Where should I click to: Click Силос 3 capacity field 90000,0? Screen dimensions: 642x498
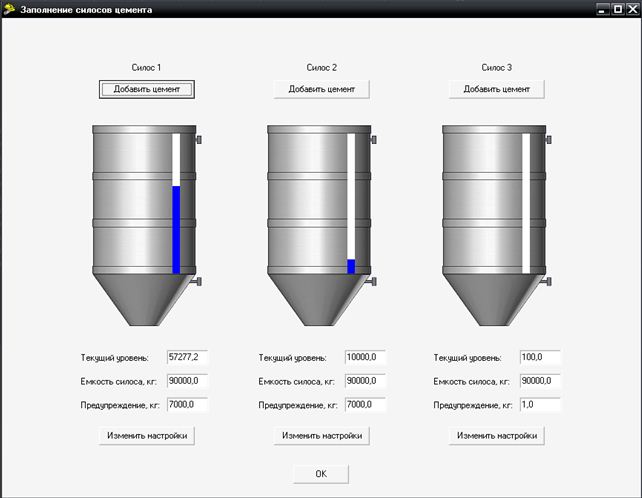540,381
